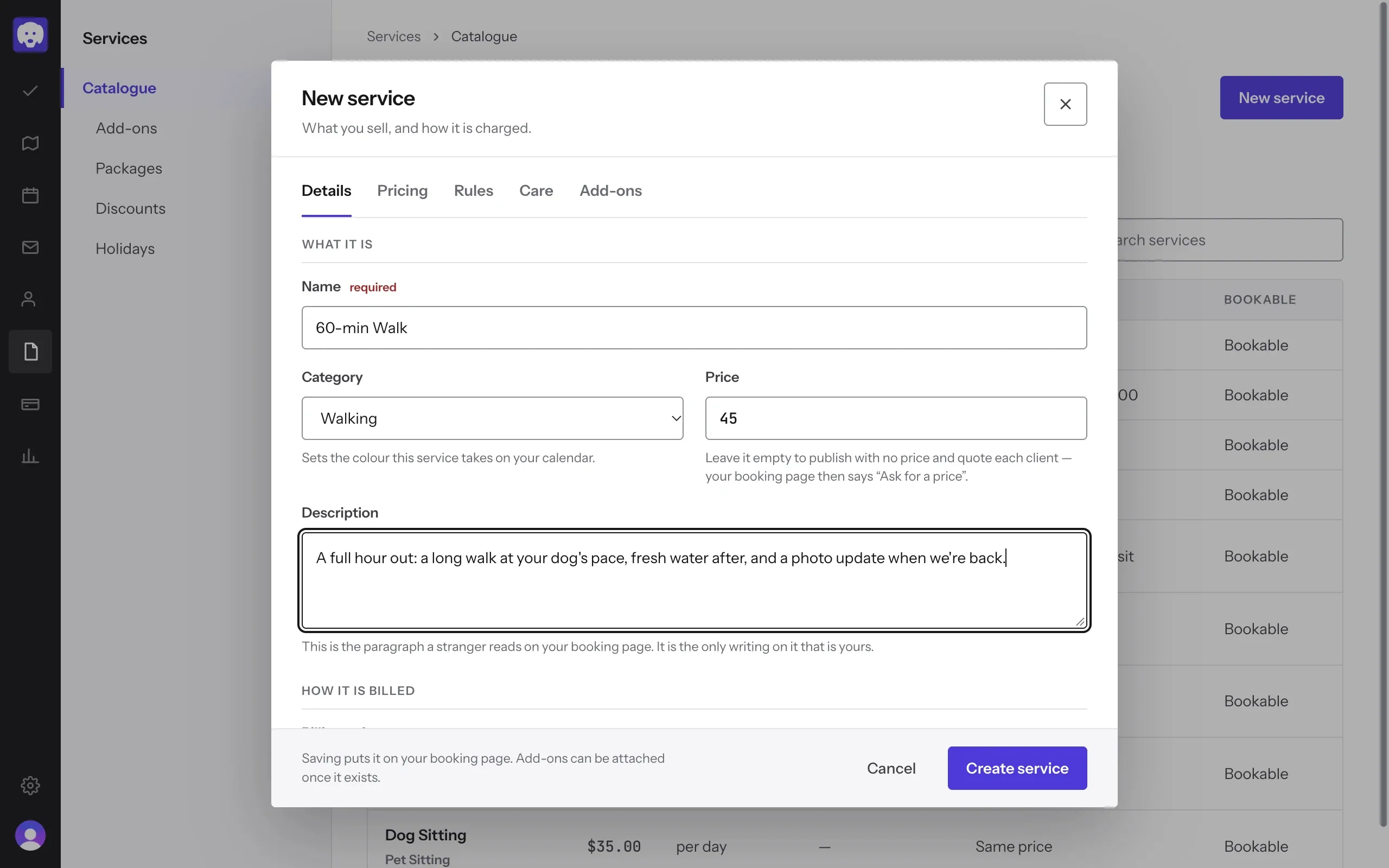Click the Create service button
Image resolution: width=1389 pixels, height=868 pixels.
point(1017,768)
